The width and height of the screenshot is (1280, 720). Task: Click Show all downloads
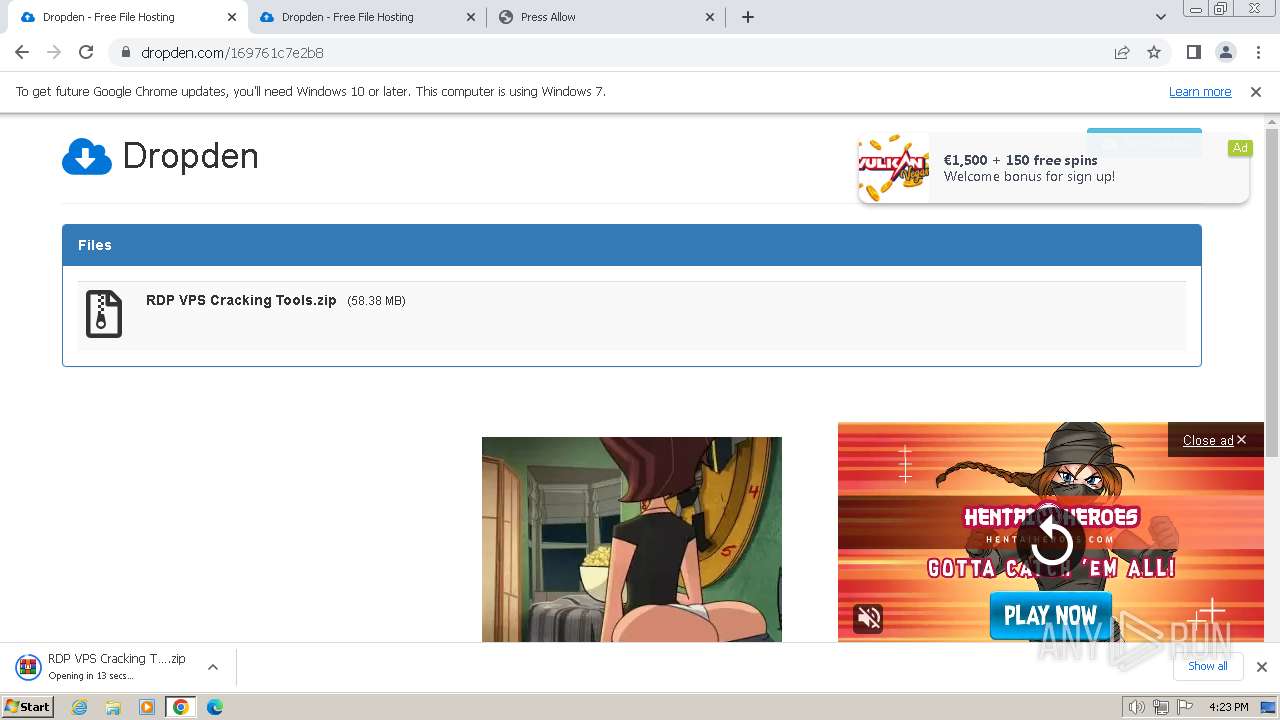[x=1208, y=666]
